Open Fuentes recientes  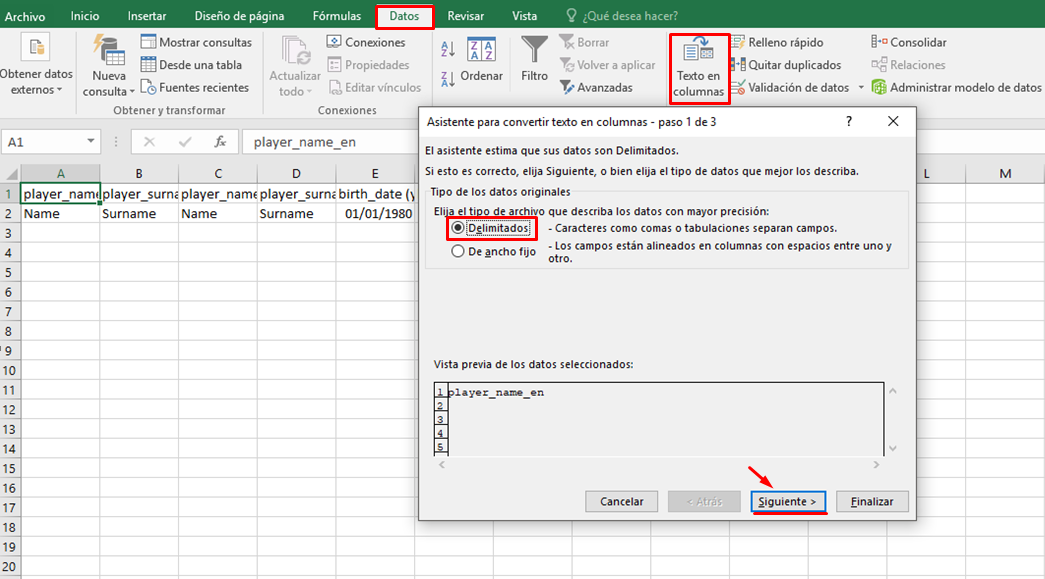(195, 87)
